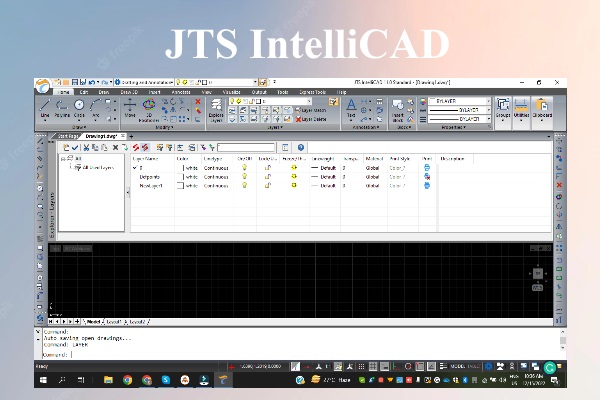The width and height of the screenshot is (600, 400).
Task: Open the BYLAYER color dropdown
Action: pyautogui.click(x=488, y=101)
